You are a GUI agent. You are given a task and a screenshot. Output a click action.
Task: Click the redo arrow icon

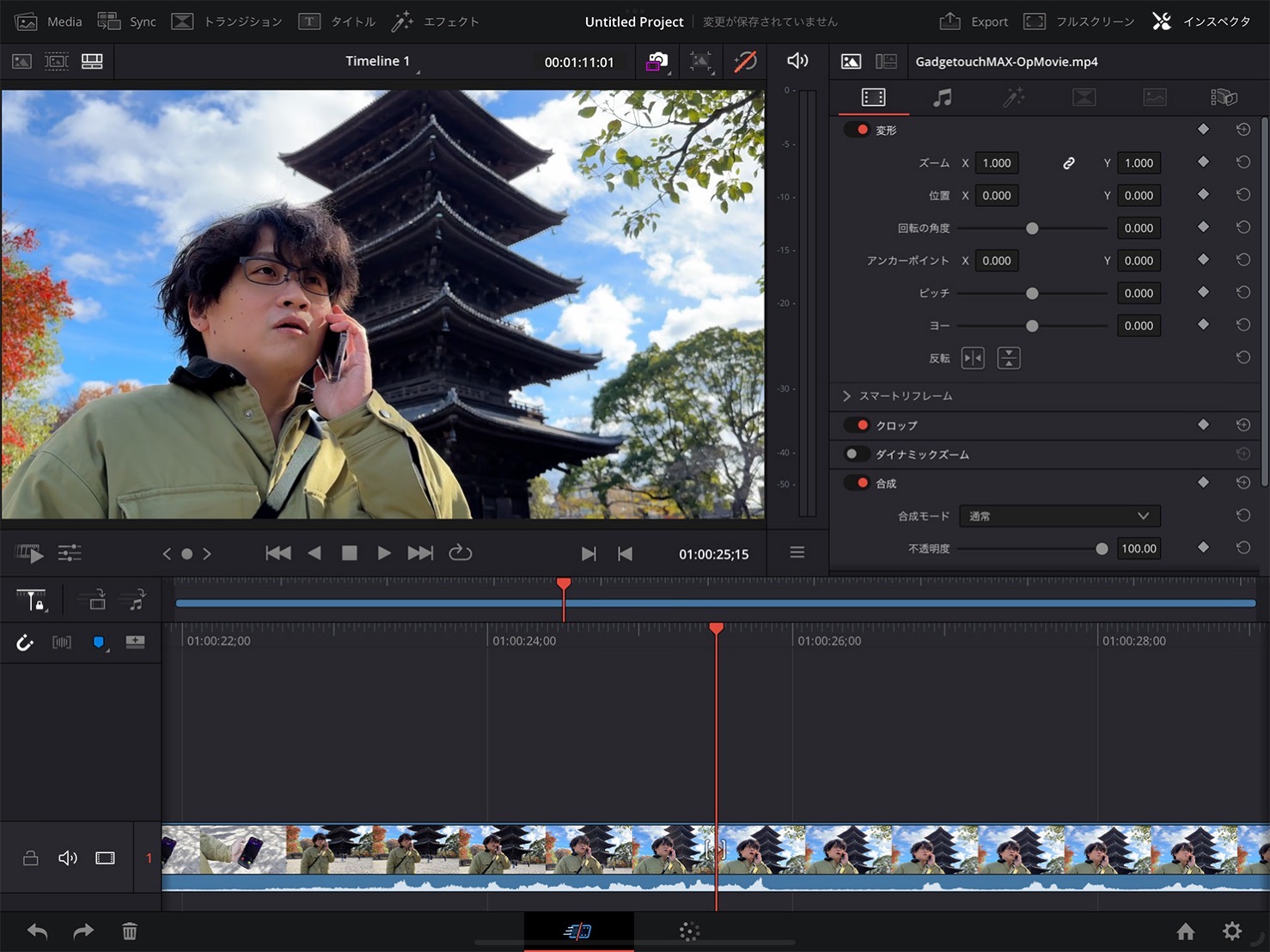83,931
